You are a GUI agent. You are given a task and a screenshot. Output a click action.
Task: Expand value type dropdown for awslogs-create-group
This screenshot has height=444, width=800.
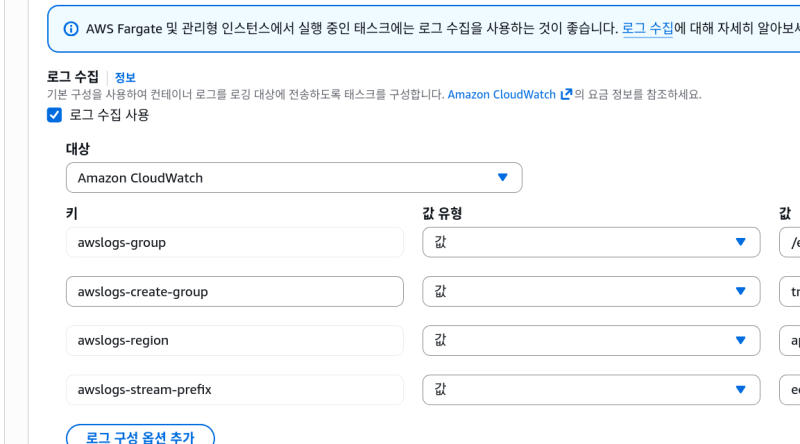pyautogui.click(x=591, y=291)
